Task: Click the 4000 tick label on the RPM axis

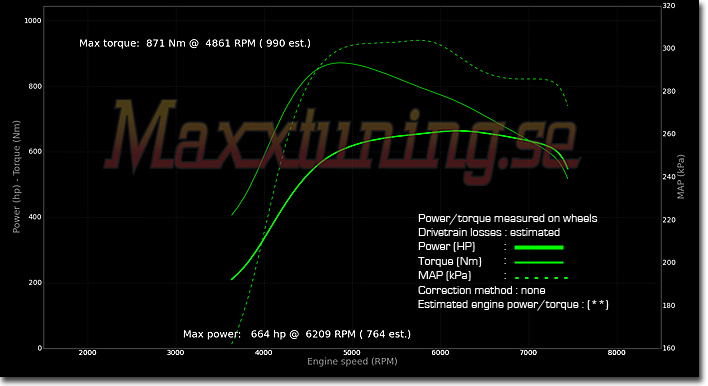Action: (263, 353)
